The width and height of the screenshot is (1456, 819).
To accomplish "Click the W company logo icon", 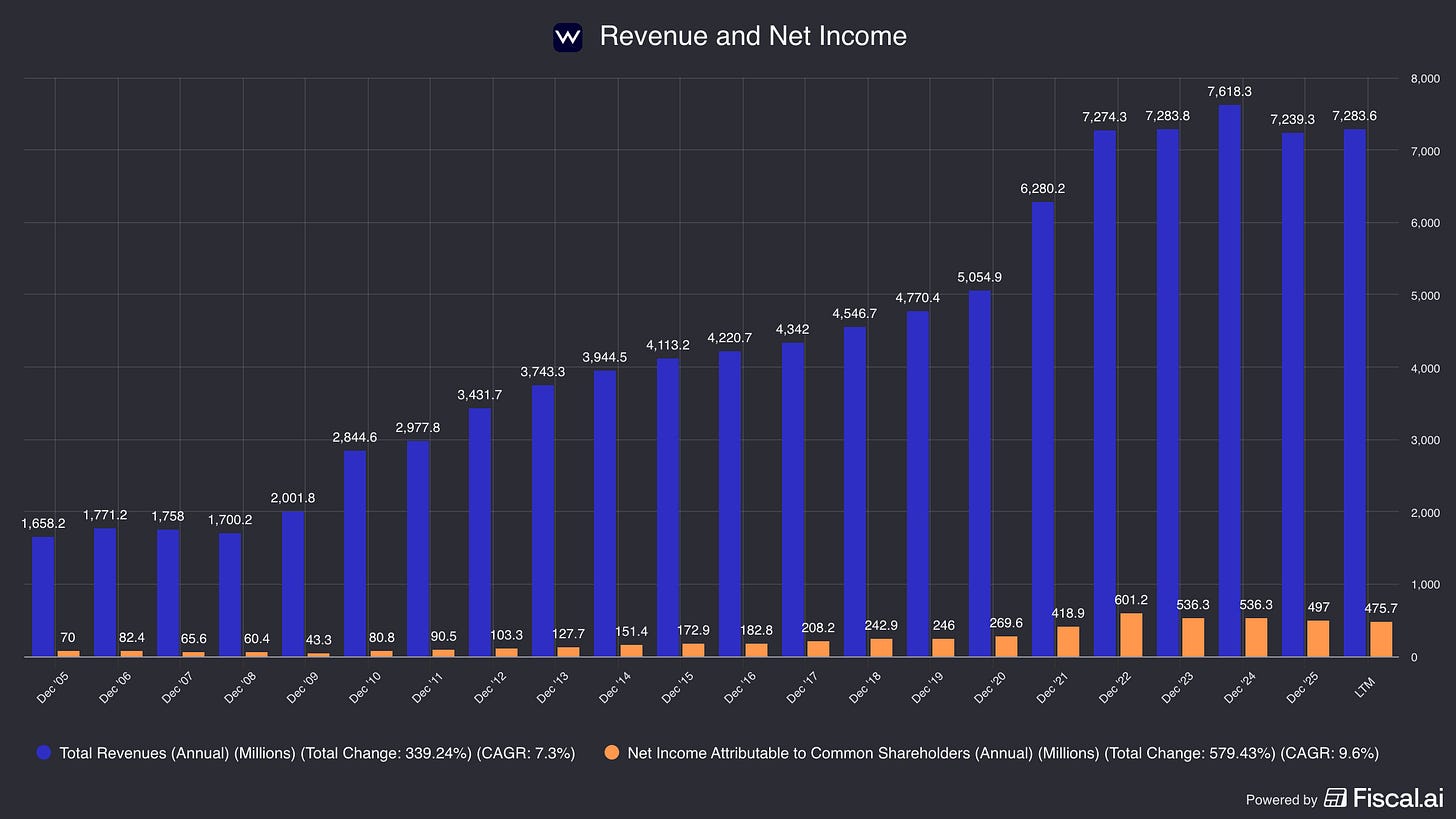I will pos(568,37).
